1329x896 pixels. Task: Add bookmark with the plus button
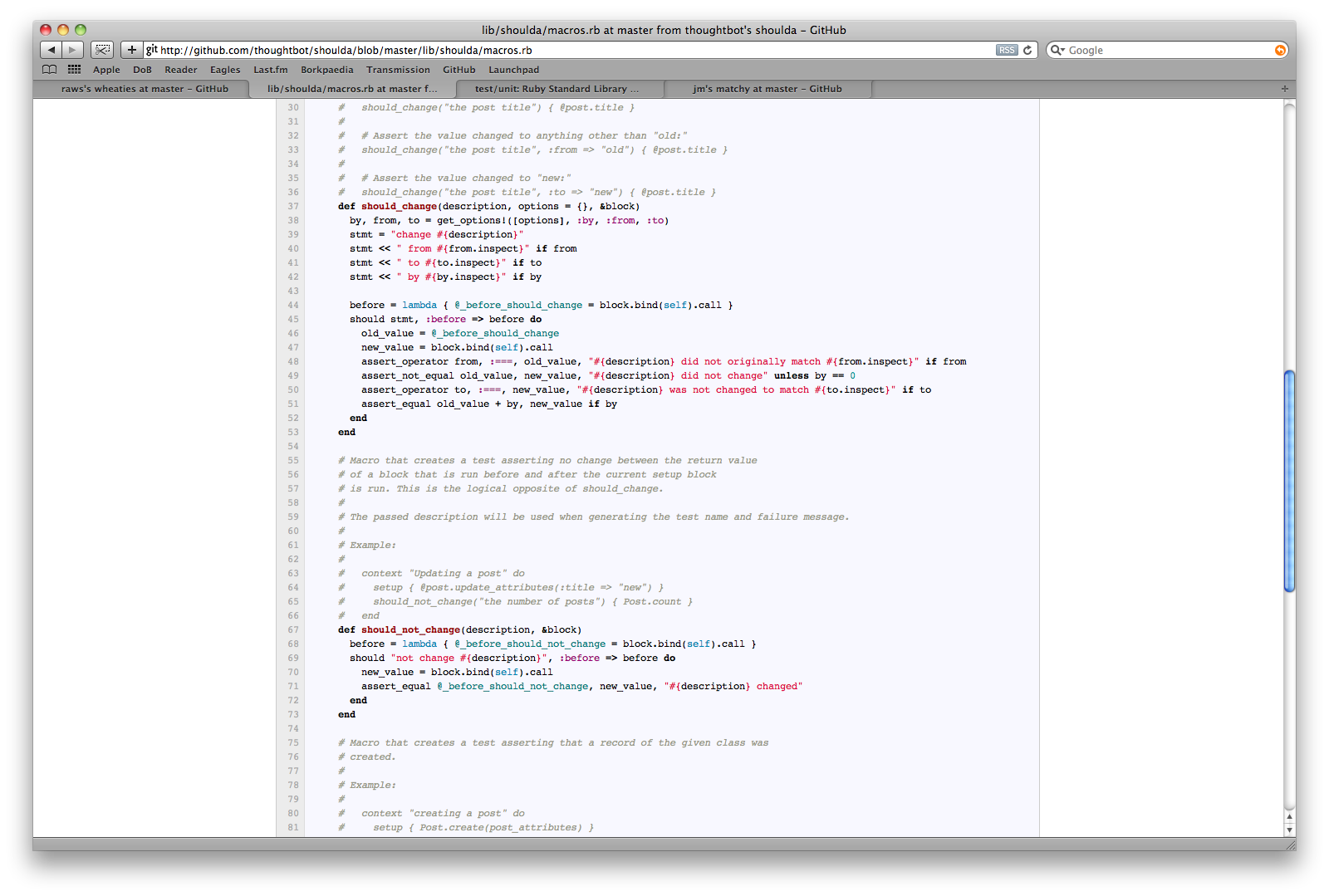[x=131, y=50]
